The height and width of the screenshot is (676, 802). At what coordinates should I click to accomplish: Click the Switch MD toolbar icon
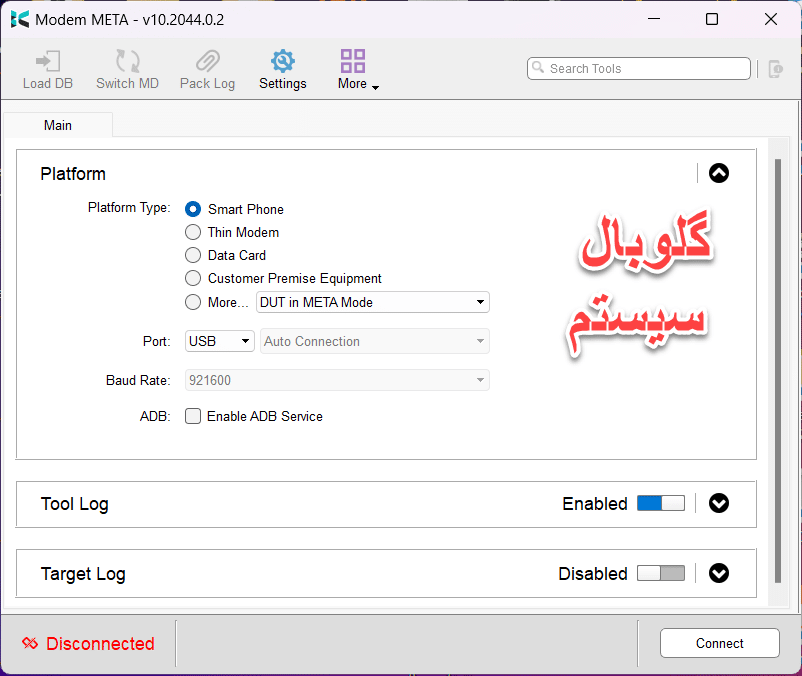(x=127, y=61)
